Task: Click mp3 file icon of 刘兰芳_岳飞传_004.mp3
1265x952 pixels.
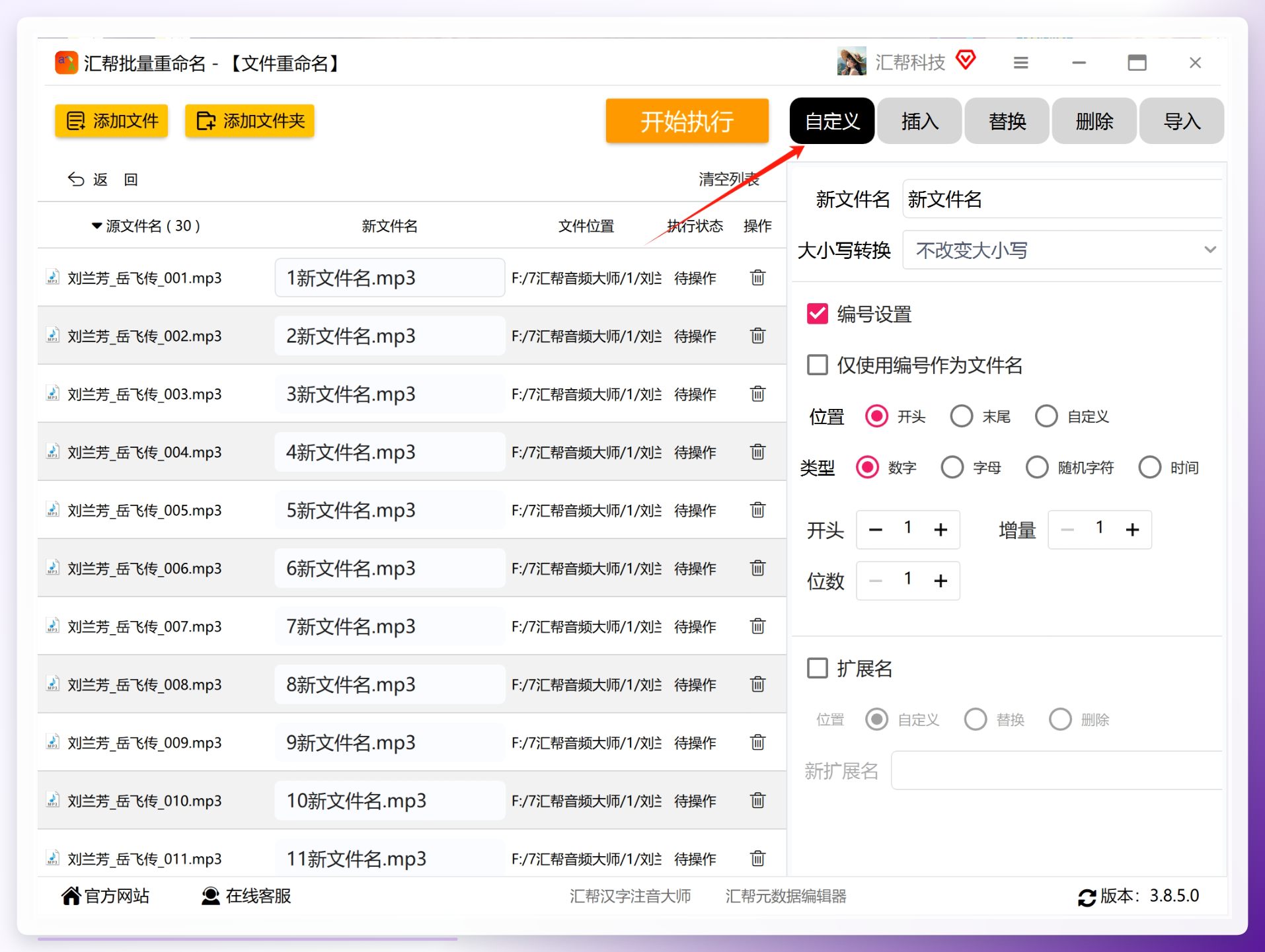Action: [52, 452]
